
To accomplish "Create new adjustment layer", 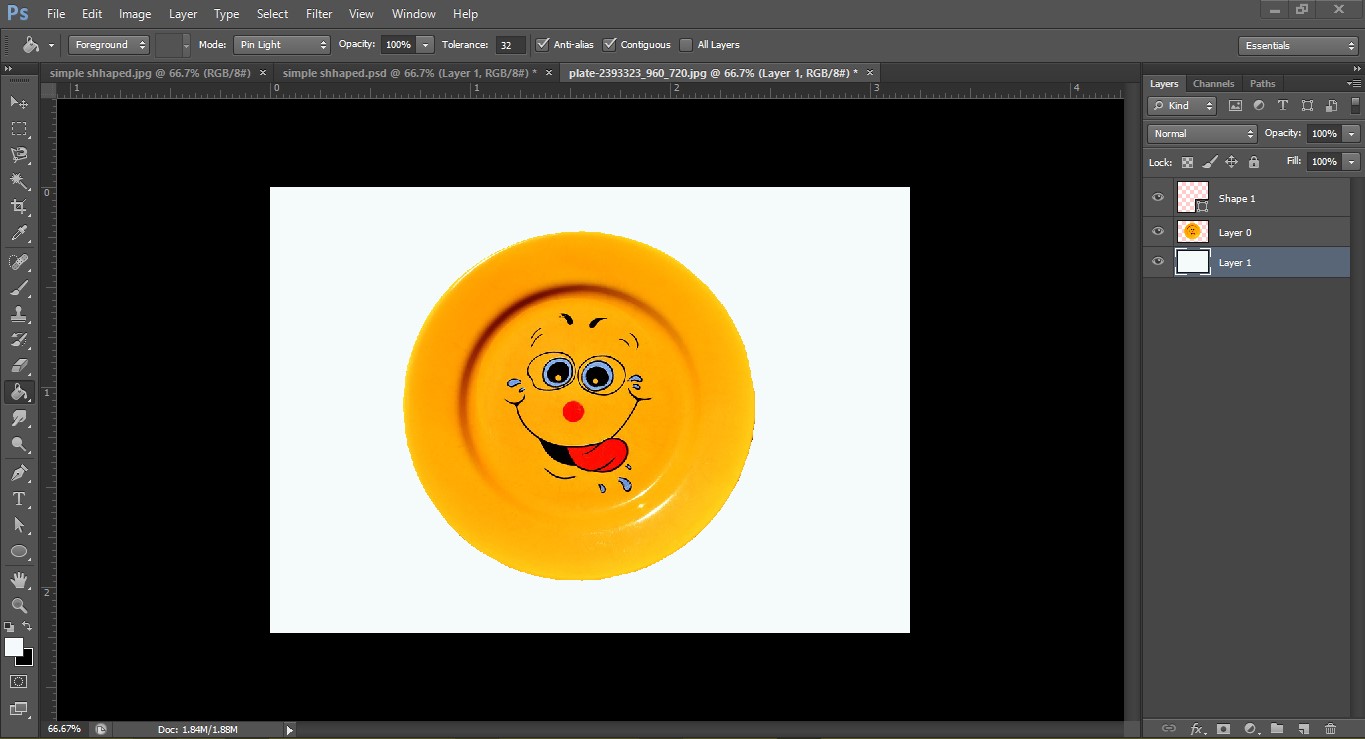I will click(1249, 729).
